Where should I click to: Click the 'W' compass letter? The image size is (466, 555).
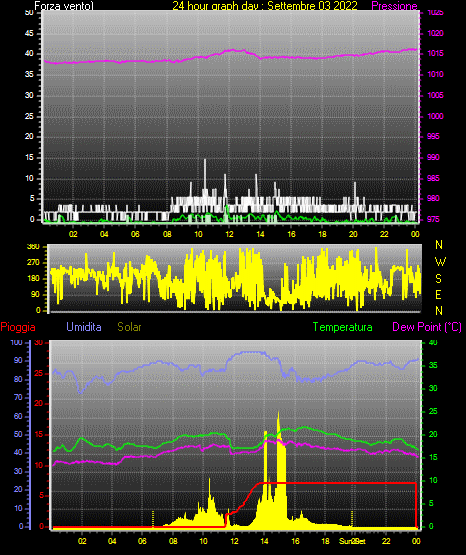(x=440, y=262)
